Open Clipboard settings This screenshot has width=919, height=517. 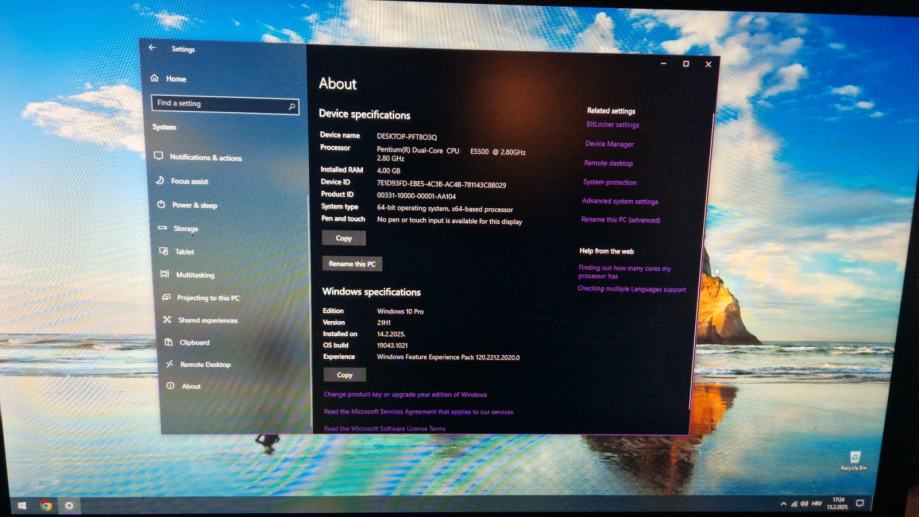(186, 342)
